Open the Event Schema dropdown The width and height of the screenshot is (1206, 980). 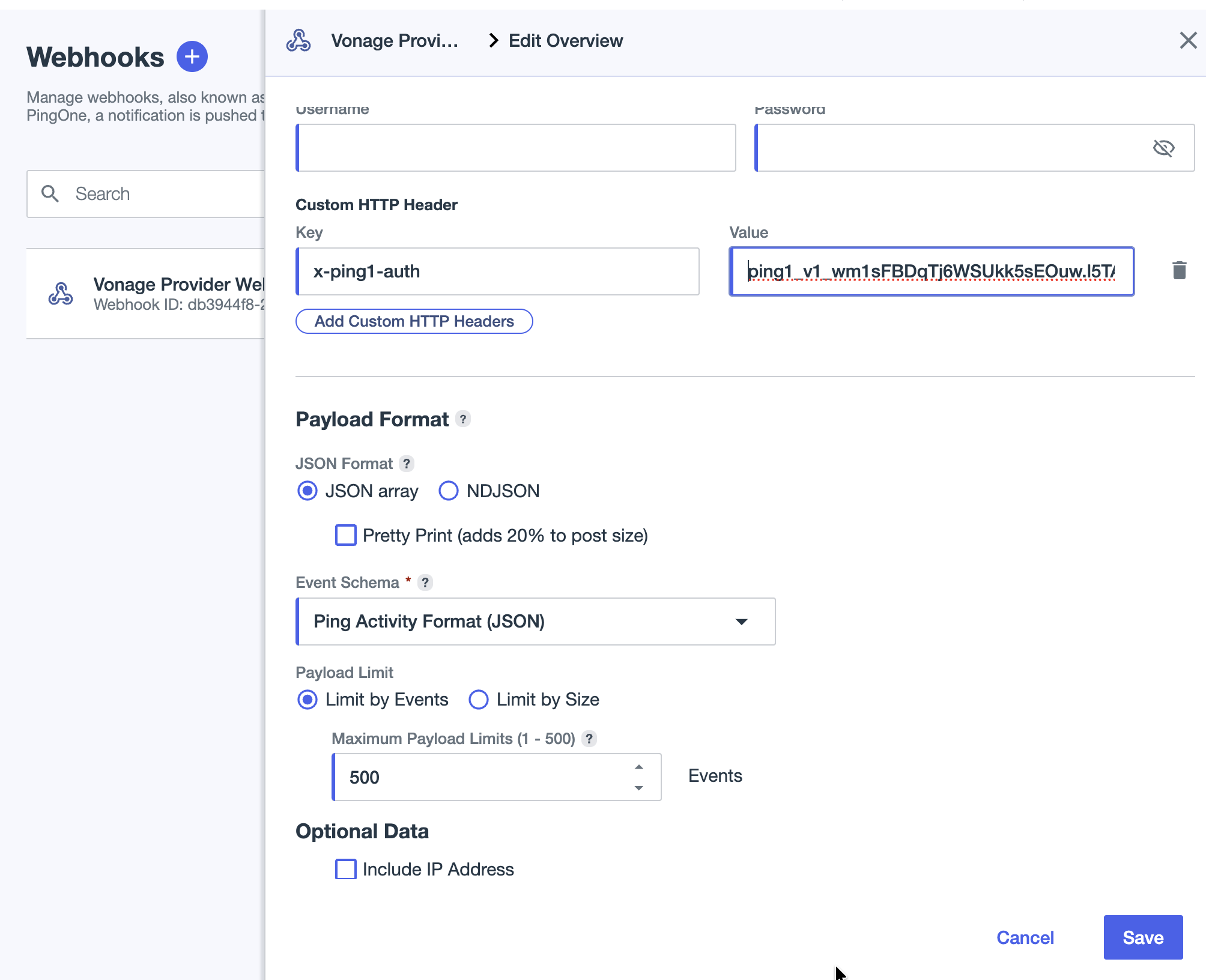536,622
